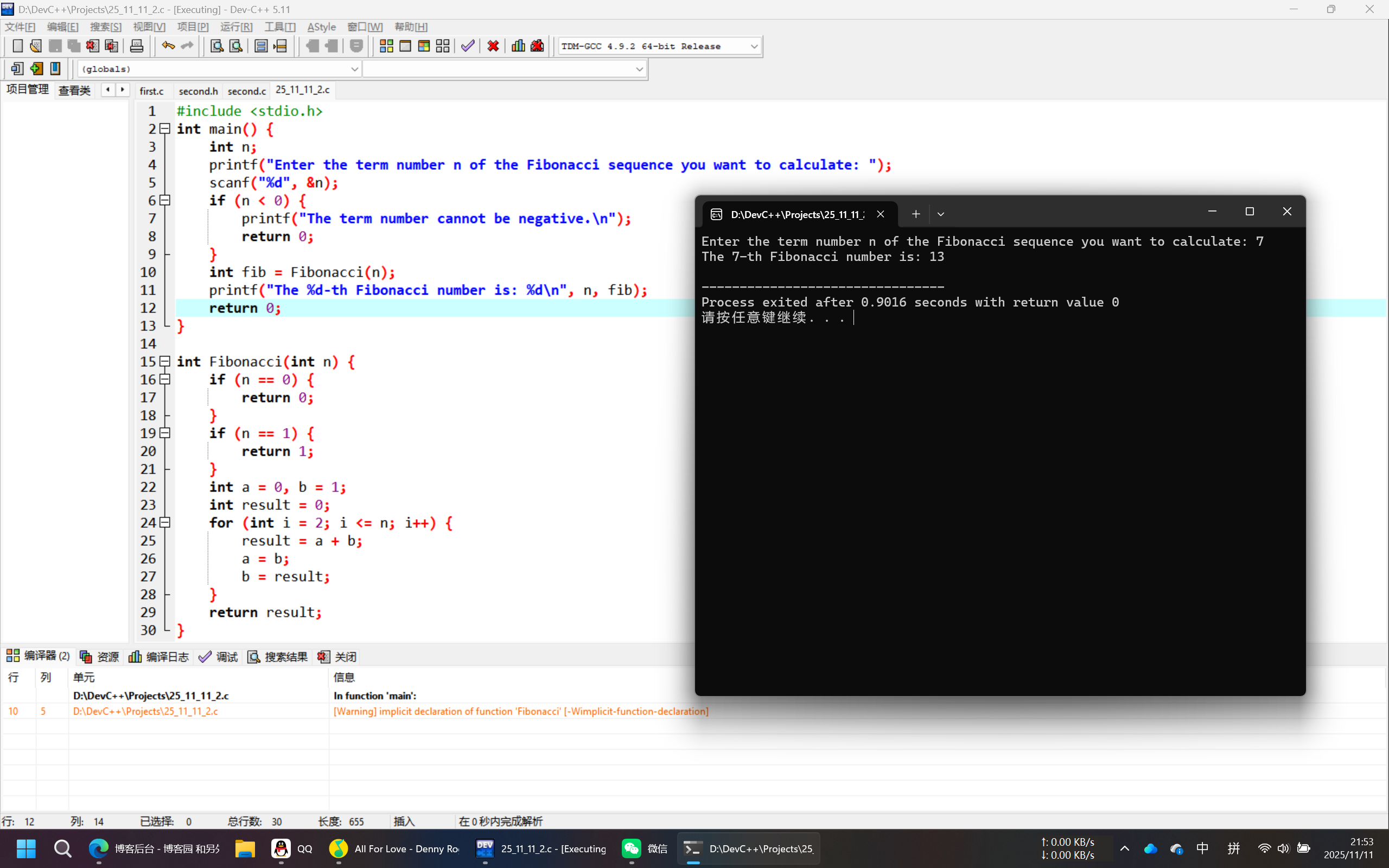Click the purple checkmark syntax check icon
The height and width of the screenshot is (868, 1389).
point(468,46)
